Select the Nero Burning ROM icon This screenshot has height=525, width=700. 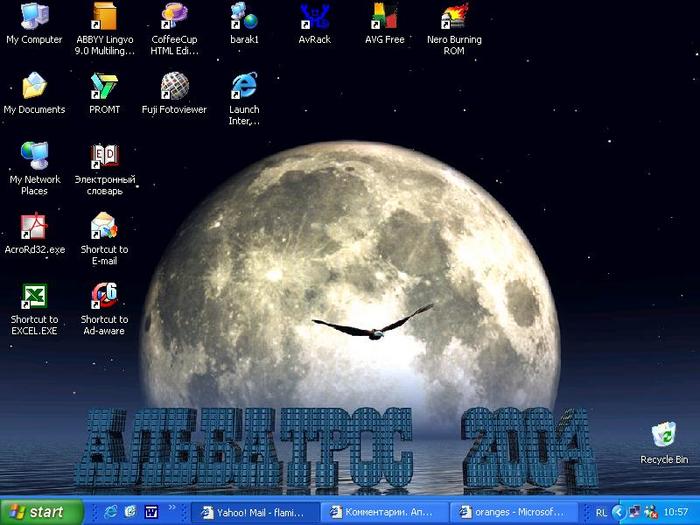(x=454, y=29)
